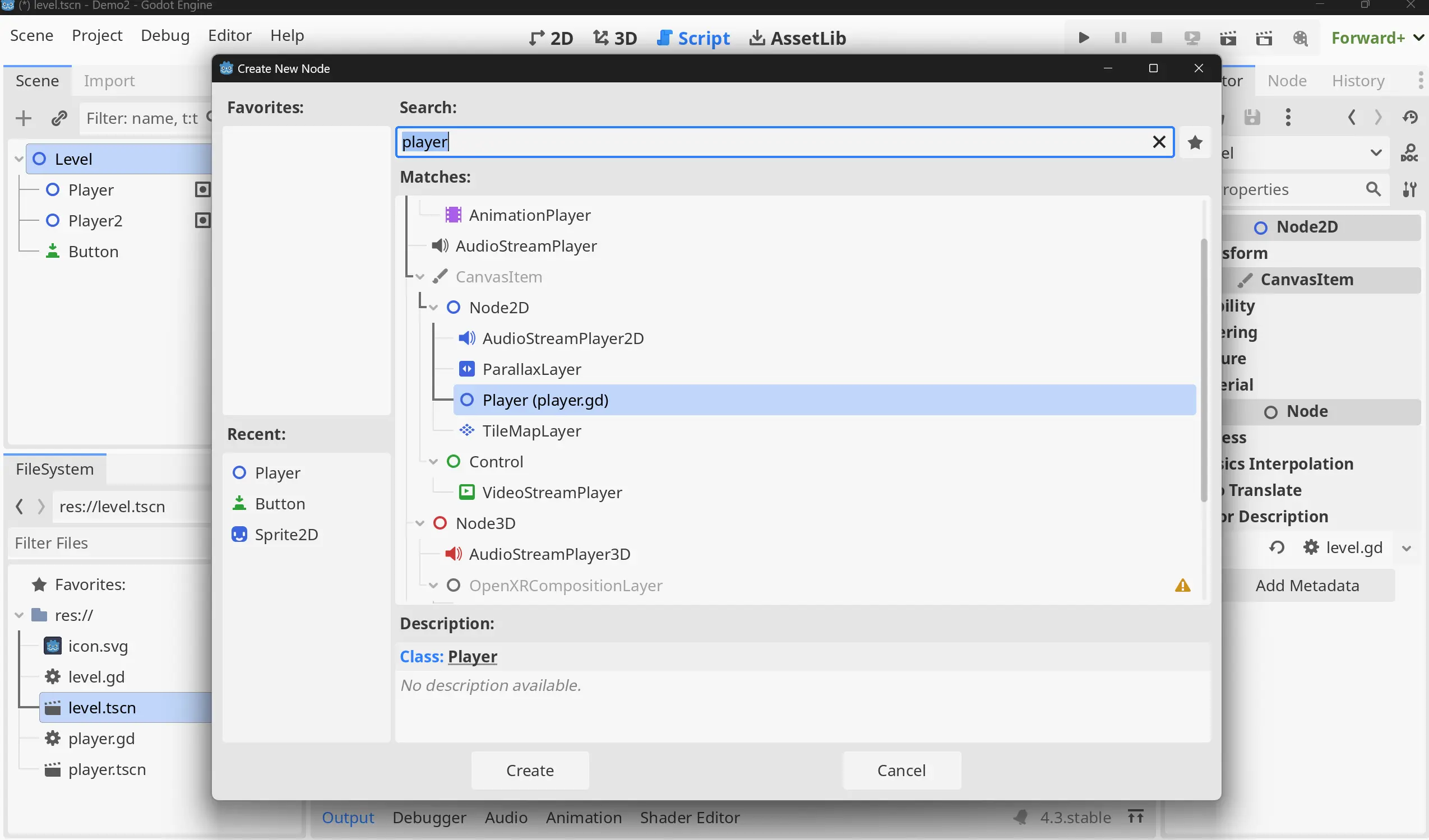Open the Scene menu
Image resolution: width=1429 pixels, height=840 pixels.
pos(32,35)
